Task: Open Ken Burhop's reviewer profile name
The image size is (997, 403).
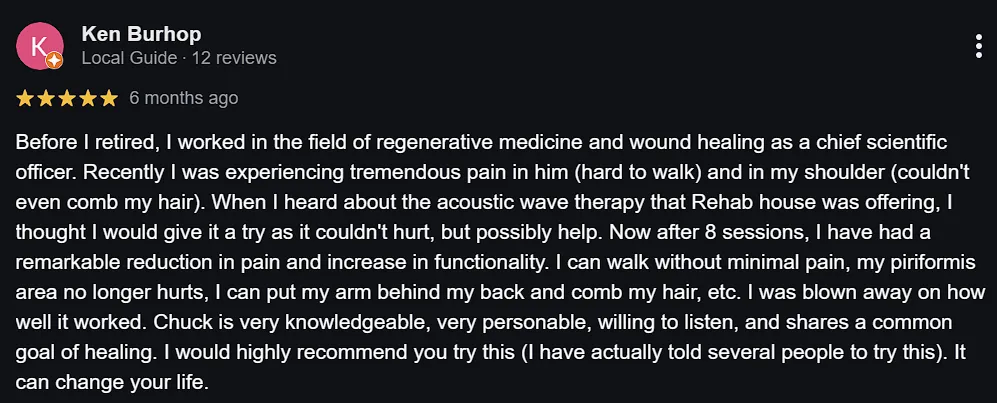Action: (141, 34)
